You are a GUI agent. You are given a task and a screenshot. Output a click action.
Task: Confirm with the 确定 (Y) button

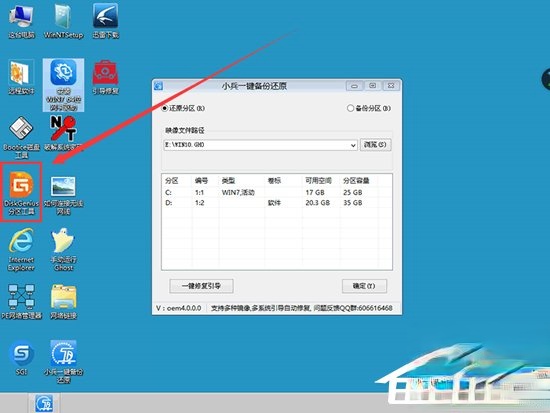click(x=364, y=286)
